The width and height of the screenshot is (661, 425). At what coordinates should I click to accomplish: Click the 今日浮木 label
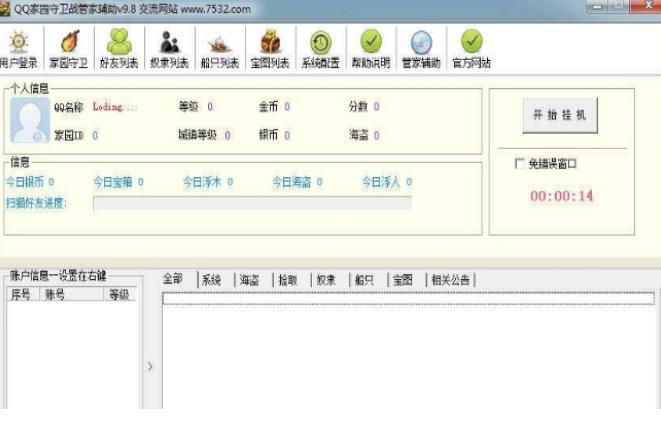tap(202, 182)
